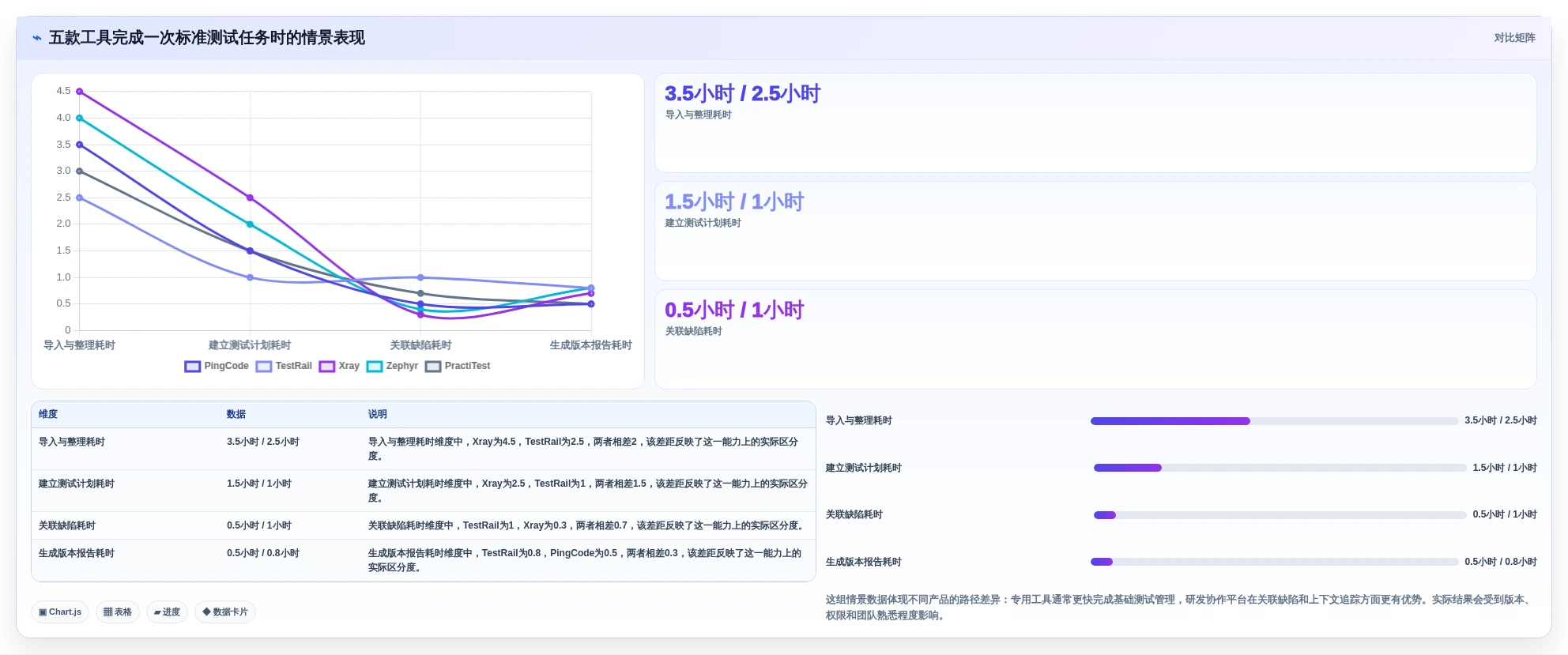Click Xray's 4.5 data point on chart

[80, 92]
